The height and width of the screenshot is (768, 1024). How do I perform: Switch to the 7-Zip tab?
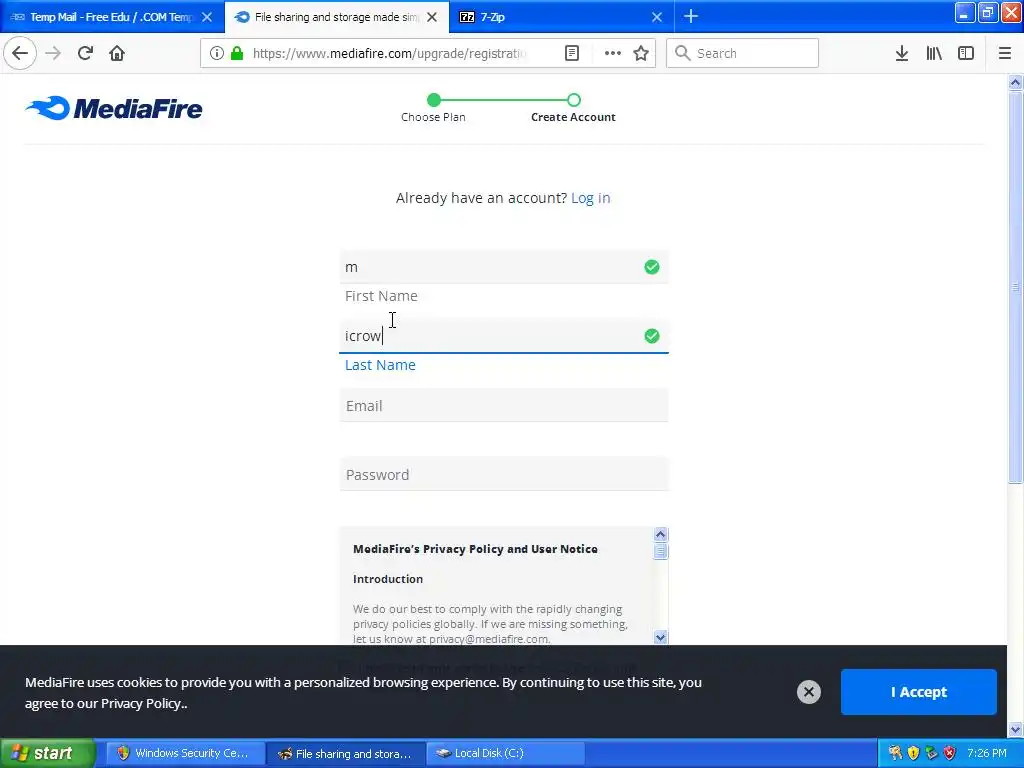point(562,17)
